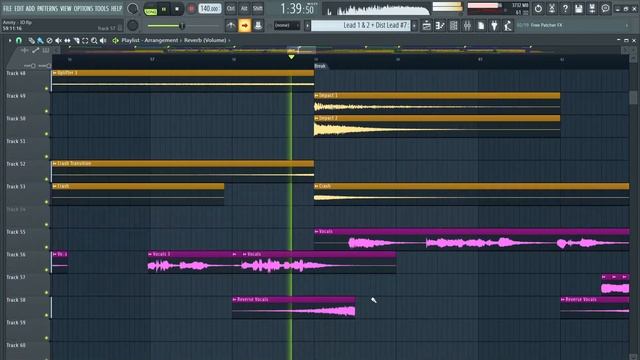Open the EDIT menu
The image size is (640, 360).
[x=19, y=8]
